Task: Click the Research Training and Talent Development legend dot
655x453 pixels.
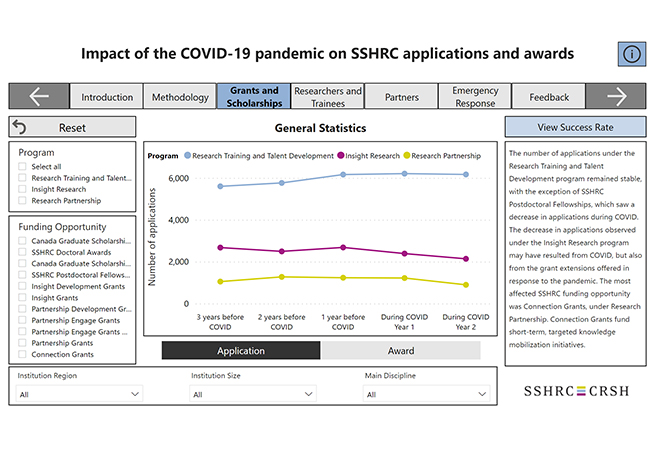Action: (x=188, y=155)
